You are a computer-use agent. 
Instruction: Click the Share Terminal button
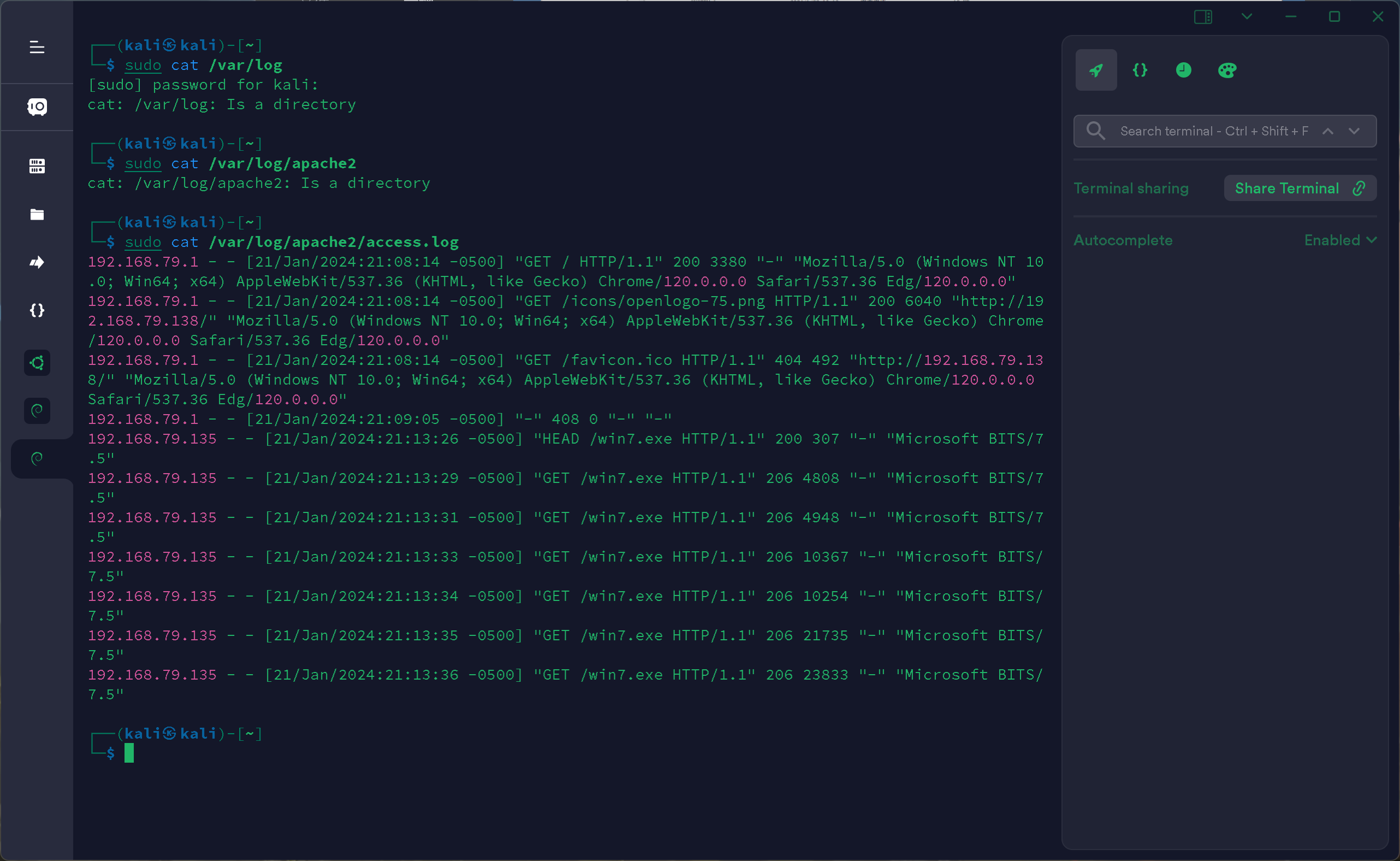tap(1300, 188)
